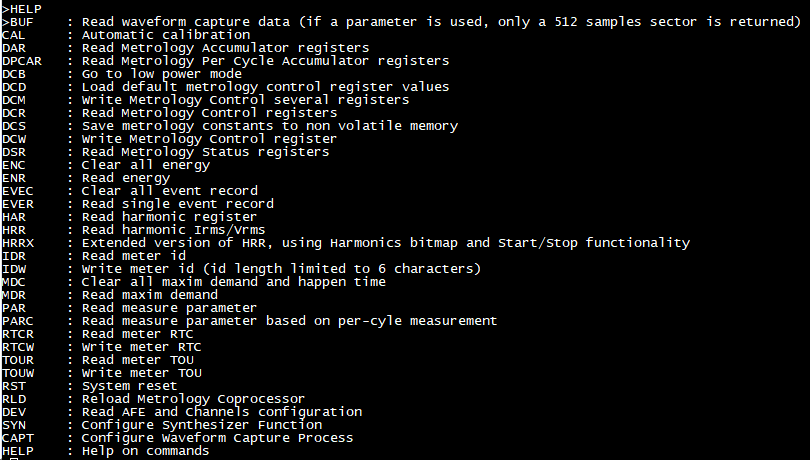Click 'Go to low power mode' text
Viewport: 810px width, 460px height.
point(161,73)
